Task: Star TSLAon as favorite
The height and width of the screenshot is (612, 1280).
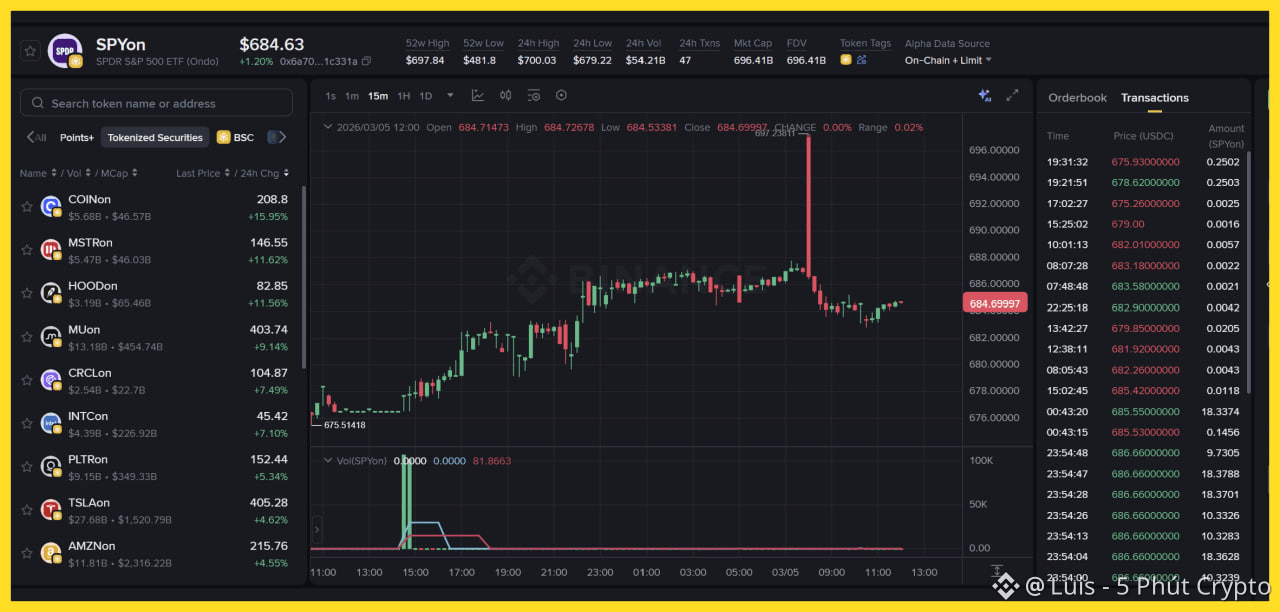Action: pos(27,510)
